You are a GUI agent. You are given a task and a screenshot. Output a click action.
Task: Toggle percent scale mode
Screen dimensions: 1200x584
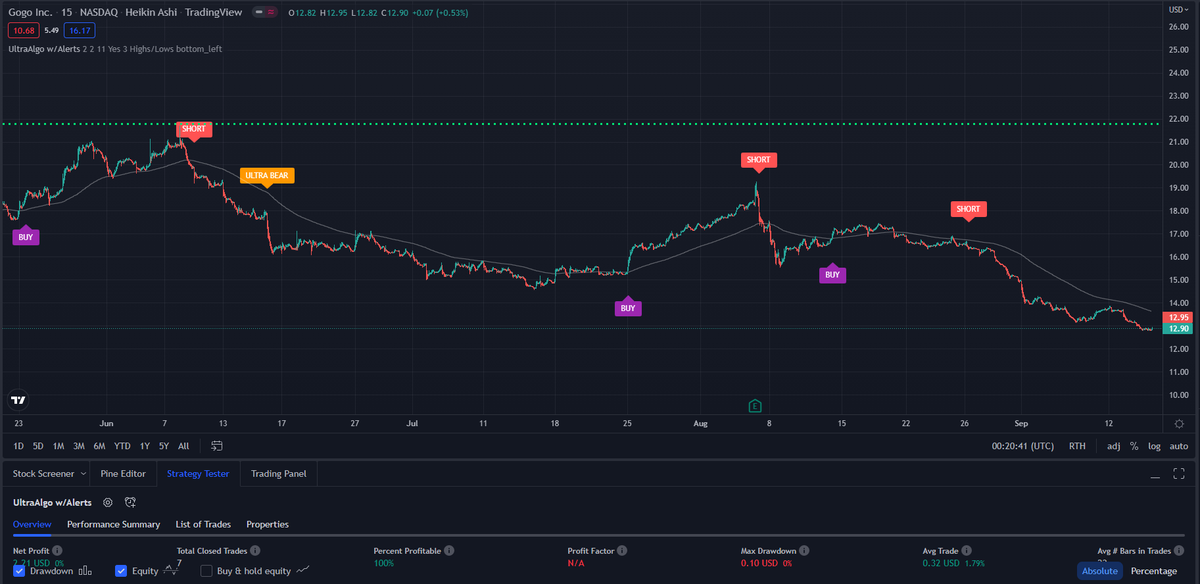[1135, 446]
